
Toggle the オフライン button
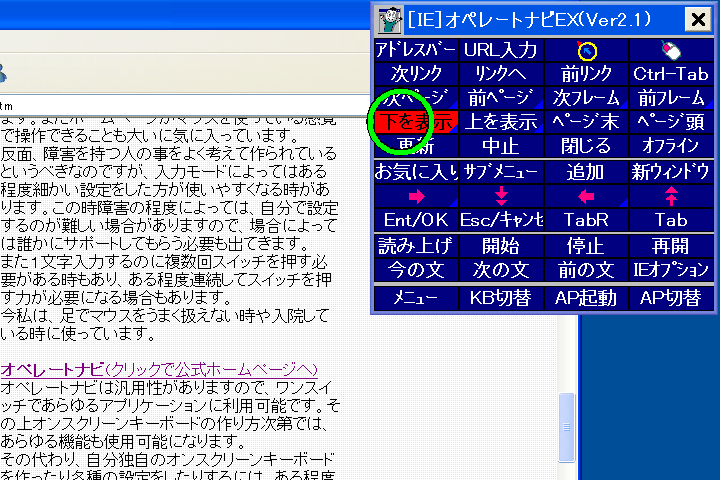(x=671, y=146)
